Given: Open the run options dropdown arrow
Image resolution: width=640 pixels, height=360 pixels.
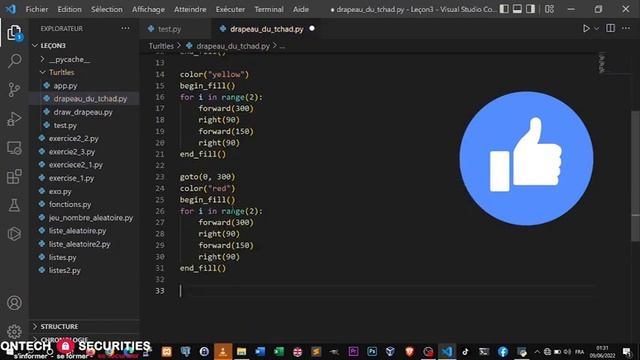Looking at the screenshot, I should coord(597,29).
